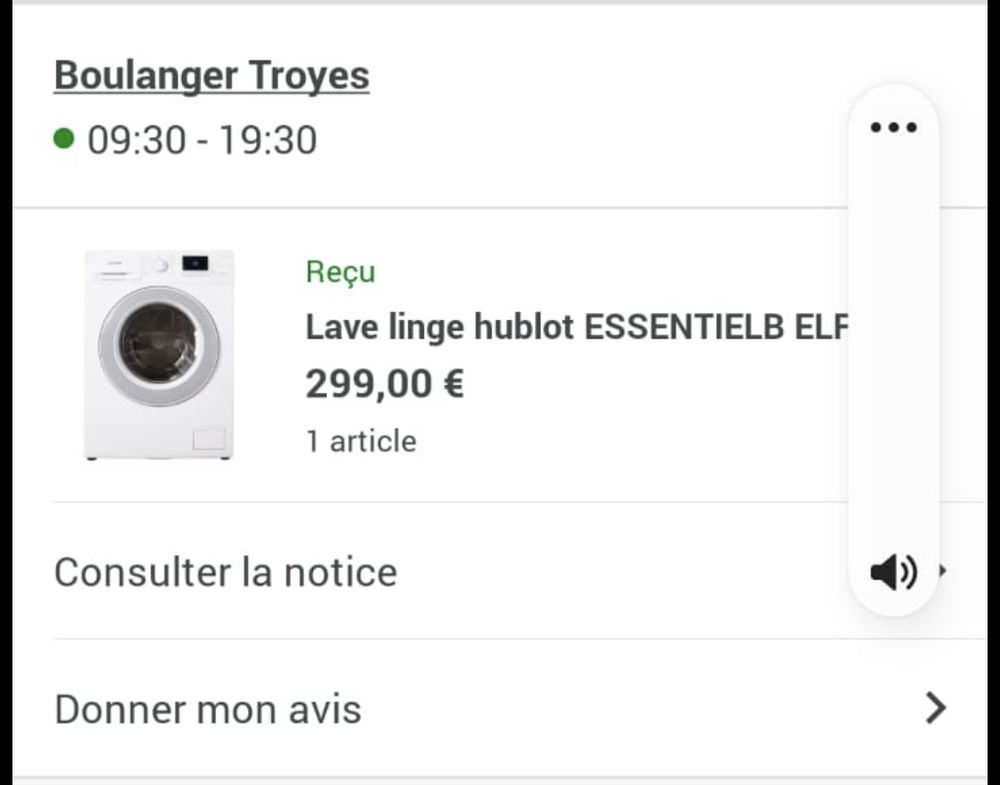Select the ellipsis icon on the floating pill

(x=893, y=127)
